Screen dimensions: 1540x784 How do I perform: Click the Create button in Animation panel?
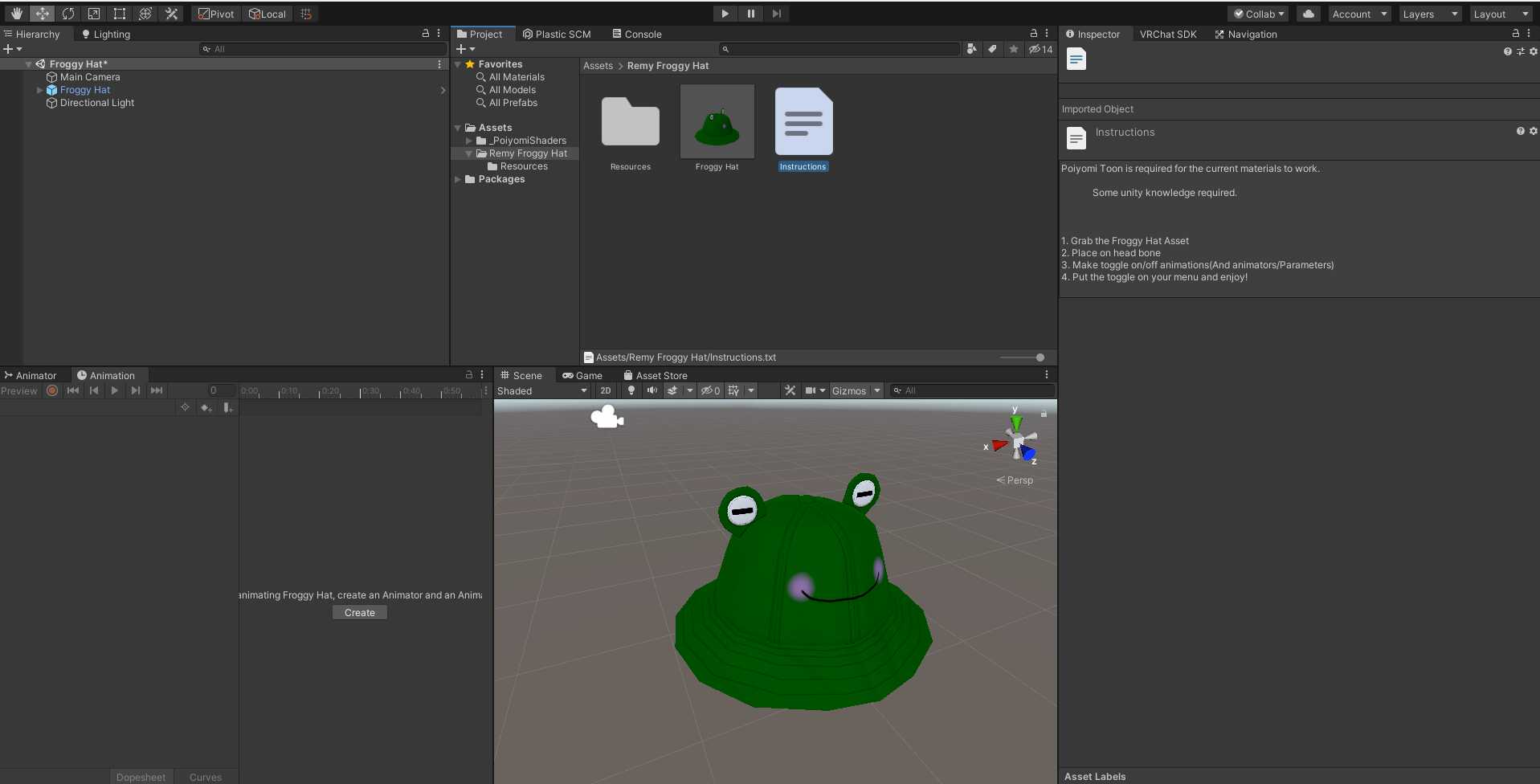coord(359,612)
